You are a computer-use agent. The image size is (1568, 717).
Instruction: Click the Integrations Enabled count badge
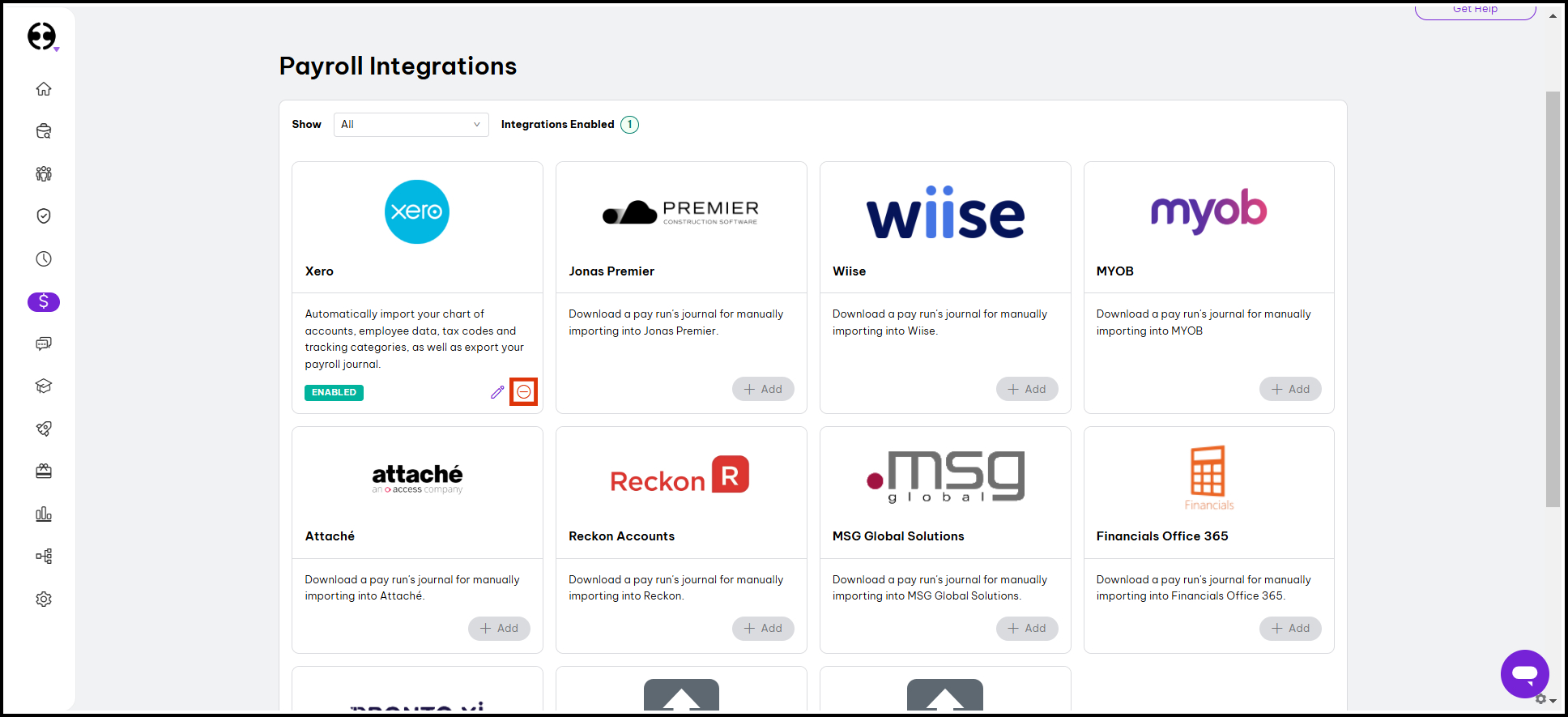[629, 125]
